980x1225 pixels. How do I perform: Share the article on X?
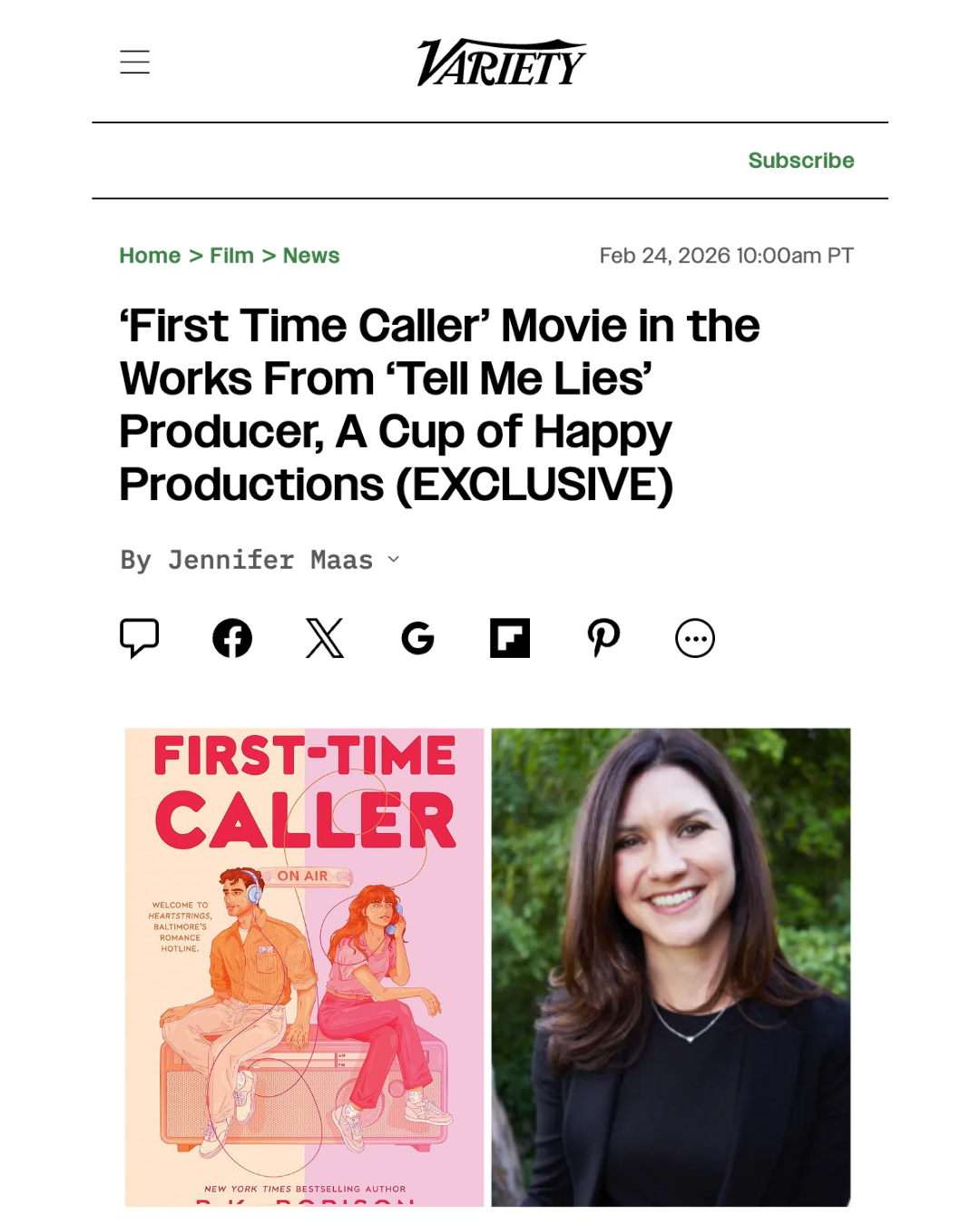[325, 638]
